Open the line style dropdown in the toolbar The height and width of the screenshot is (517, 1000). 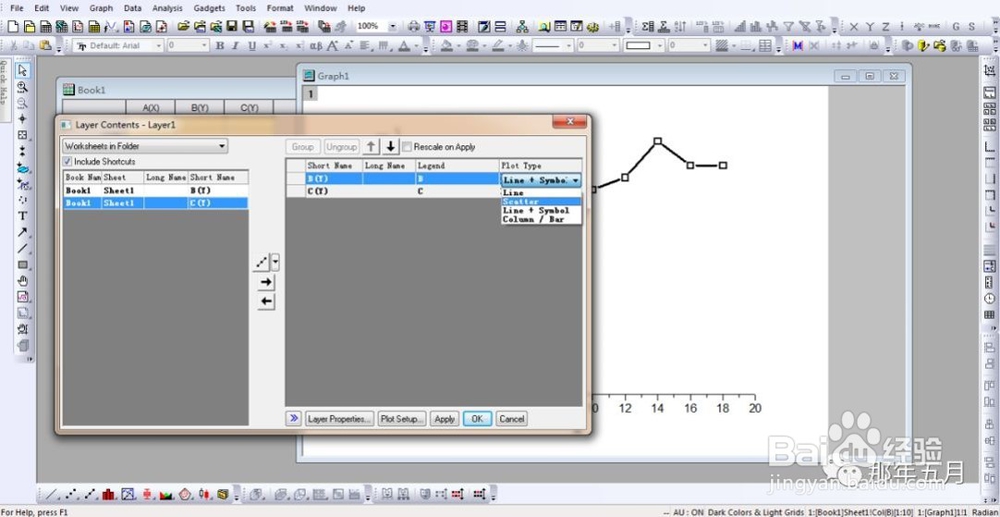coord(569,46)
